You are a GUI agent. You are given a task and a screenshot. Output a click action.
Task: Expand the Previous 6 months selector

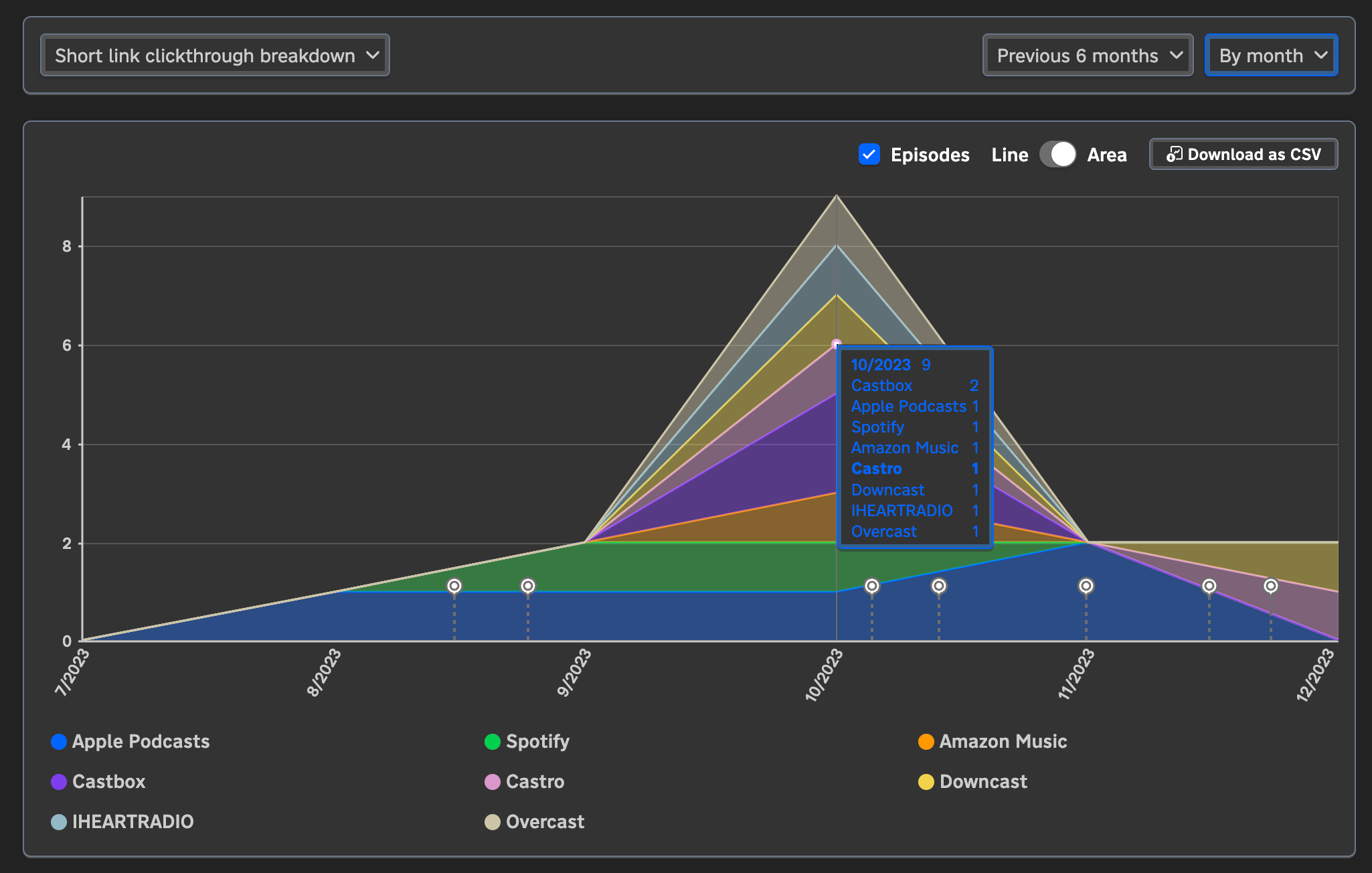(x=1086, y=55)
